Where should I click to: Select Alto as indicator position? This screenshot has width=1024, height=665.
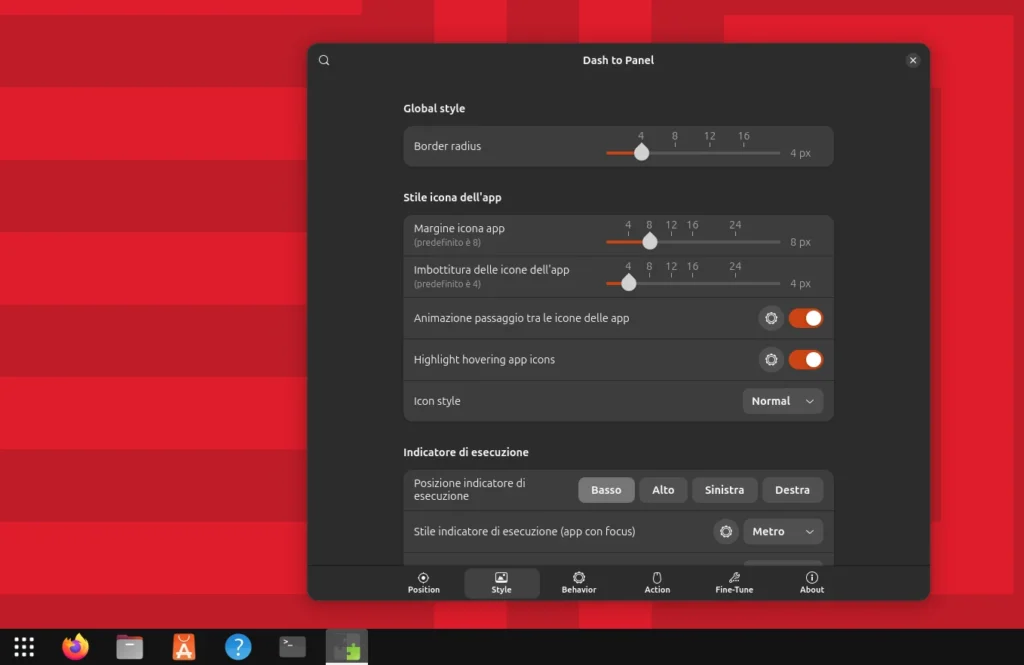tap(662, 490)
